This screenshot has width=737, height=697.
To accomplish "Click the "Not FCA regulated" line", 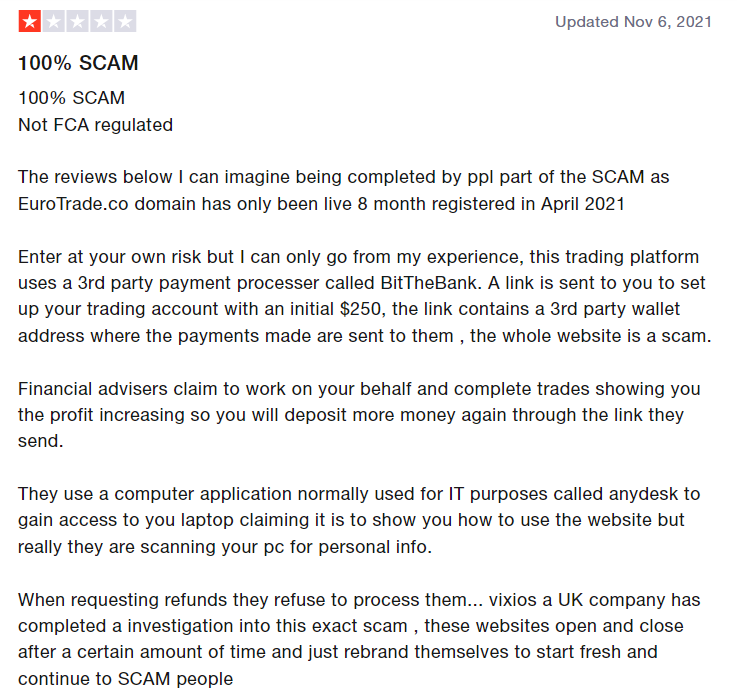I will pyautogui.click(x=95, y=125).
